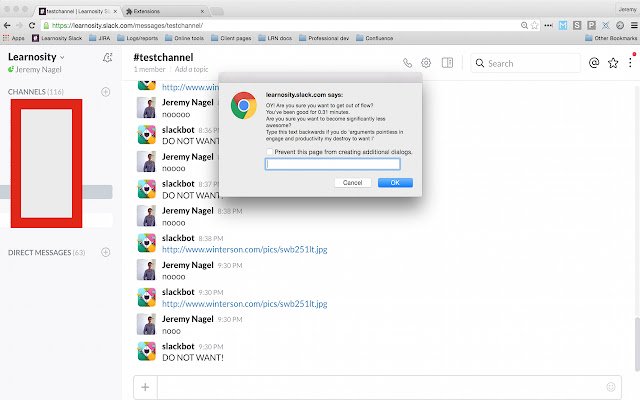Click the CHANNELS (116) header

[x=36, y=92]
